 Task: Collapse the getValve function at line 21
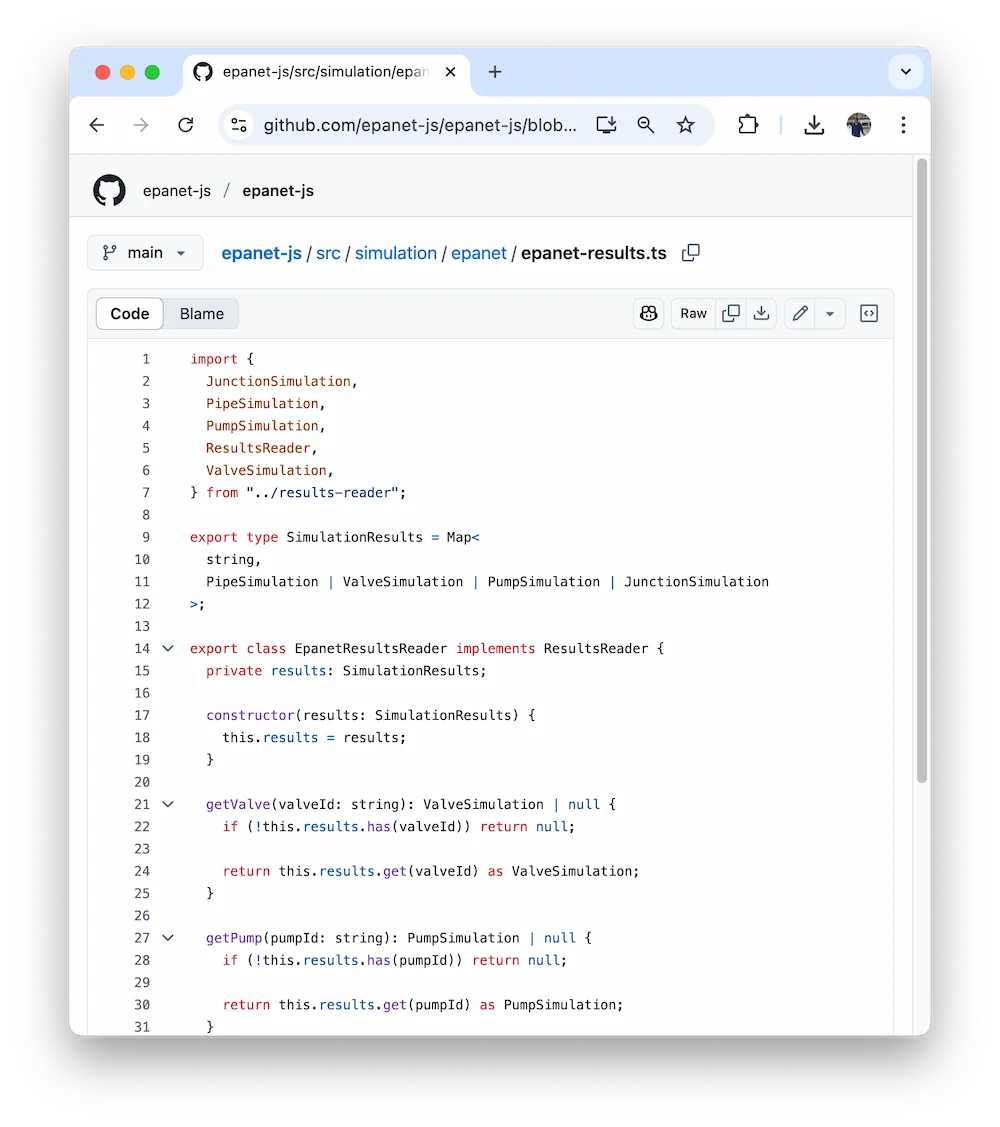click(x=167, y=804)
